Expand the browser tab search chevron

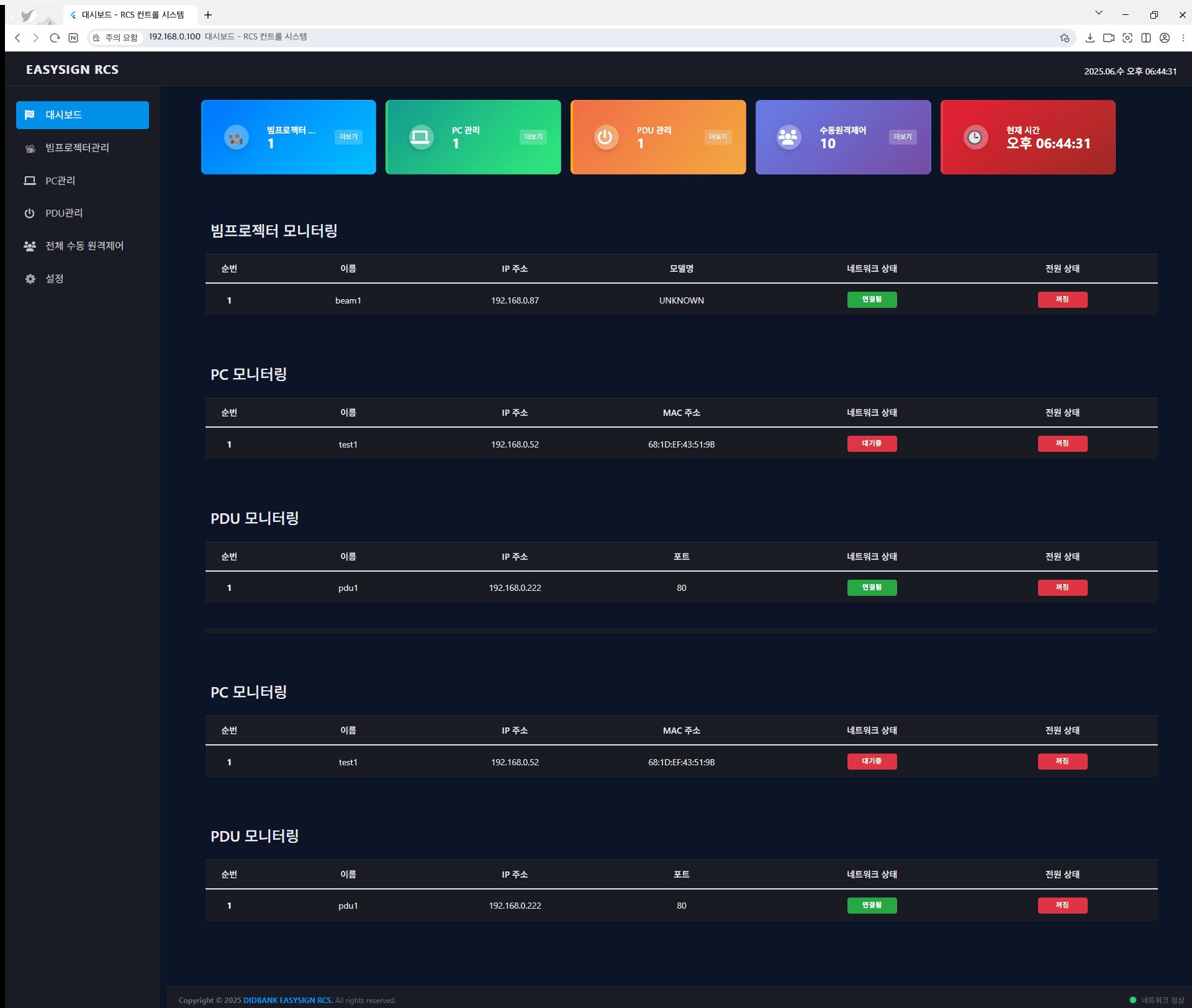[x=1098, y=13]
